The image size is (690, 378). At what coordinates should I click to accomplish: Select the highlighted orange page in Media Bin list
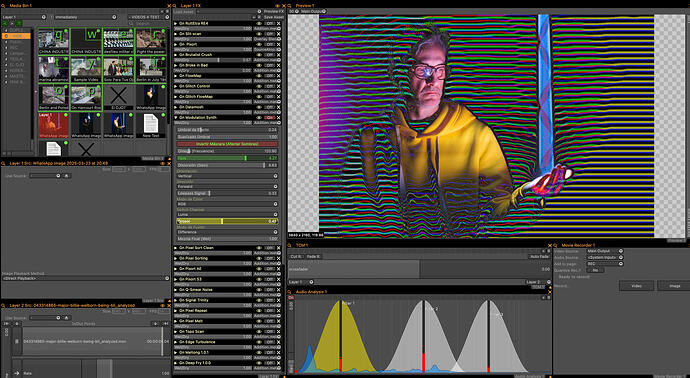click(x=17, y=36)
